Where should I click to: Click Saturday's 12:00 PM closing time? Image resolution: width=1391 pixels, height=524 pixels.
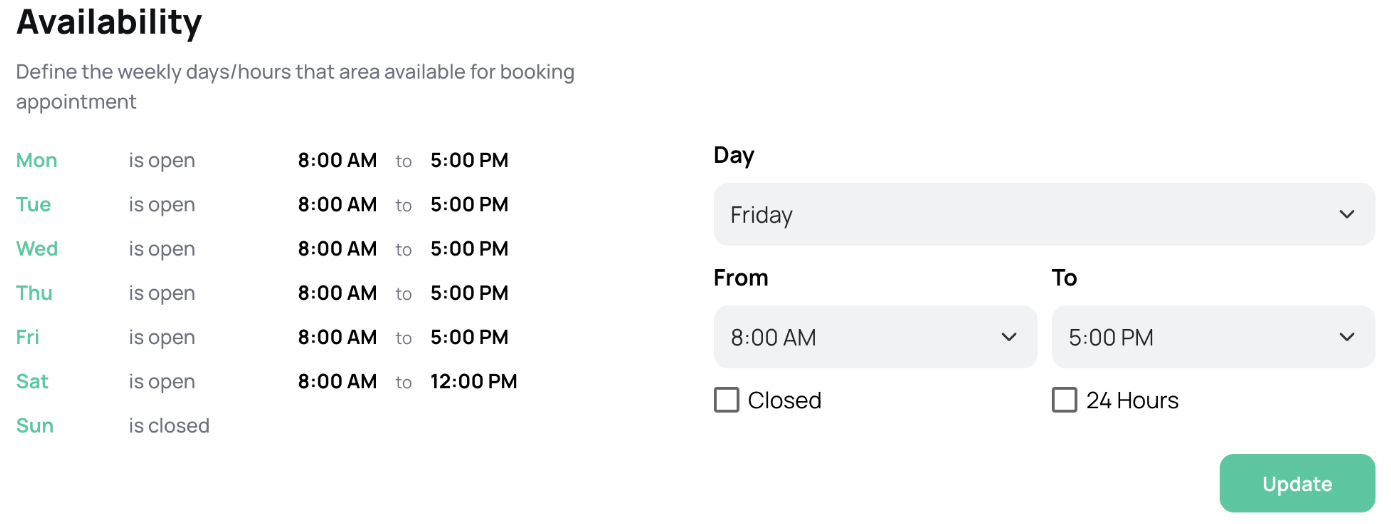coord(473,381)
